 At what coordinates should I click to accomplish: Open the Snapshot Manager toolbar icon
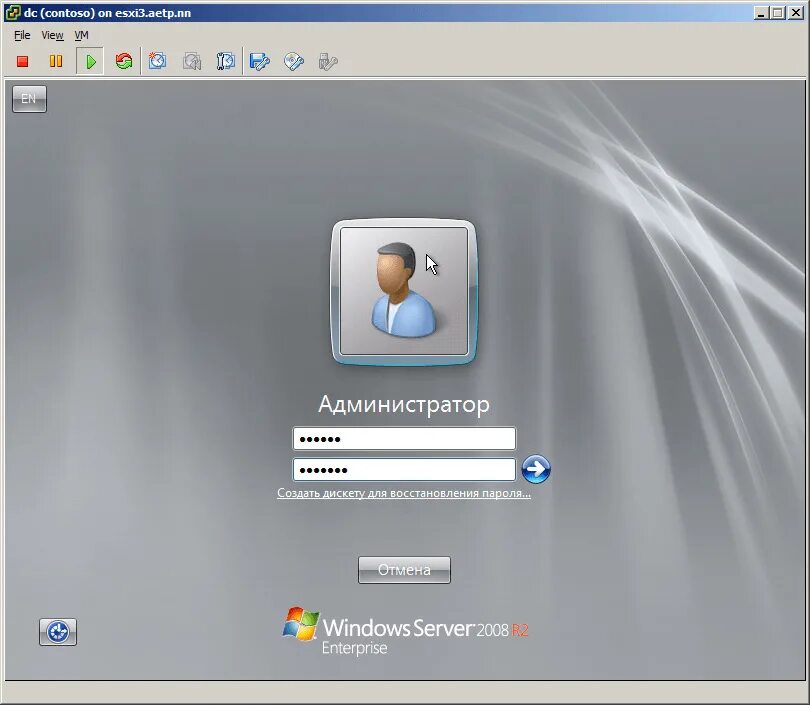[226, 61]
